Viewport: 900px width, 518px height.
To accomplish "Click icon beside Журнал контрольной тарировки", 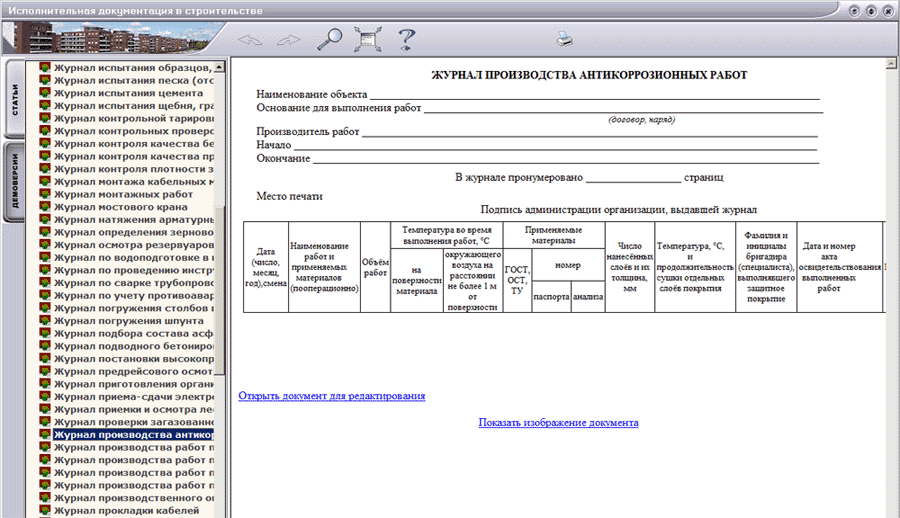I will [x=45, y=118].
